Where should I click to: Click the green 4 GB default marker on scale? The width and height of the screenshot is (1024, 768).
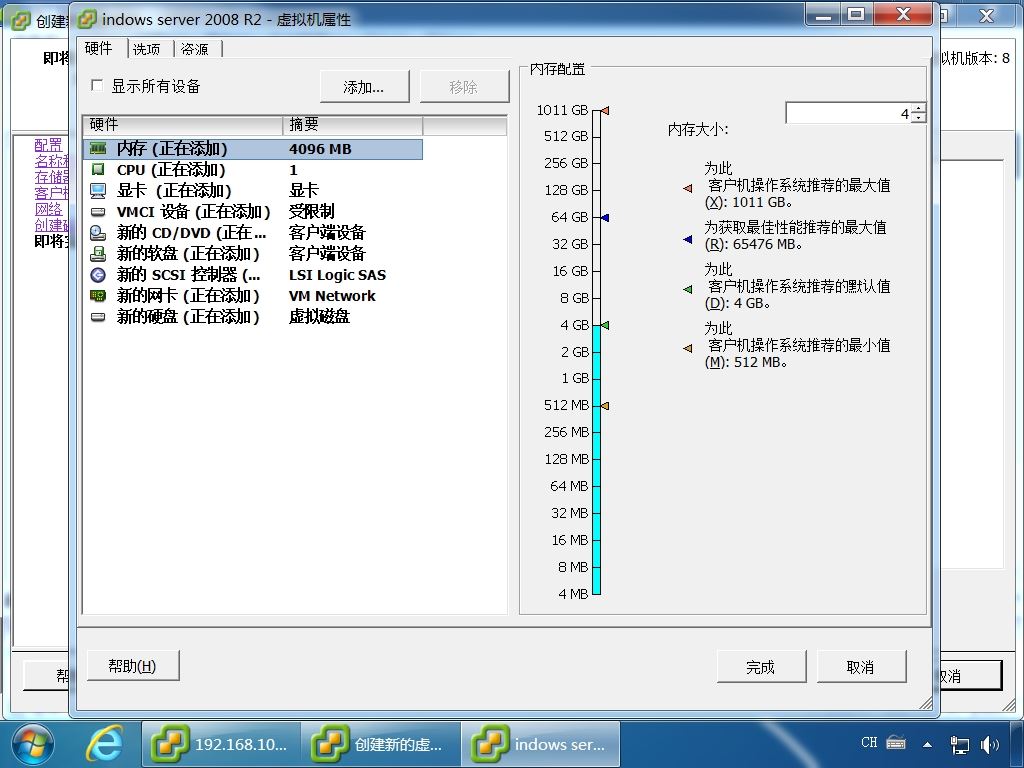pyautogui.click(x=605, y=325)
